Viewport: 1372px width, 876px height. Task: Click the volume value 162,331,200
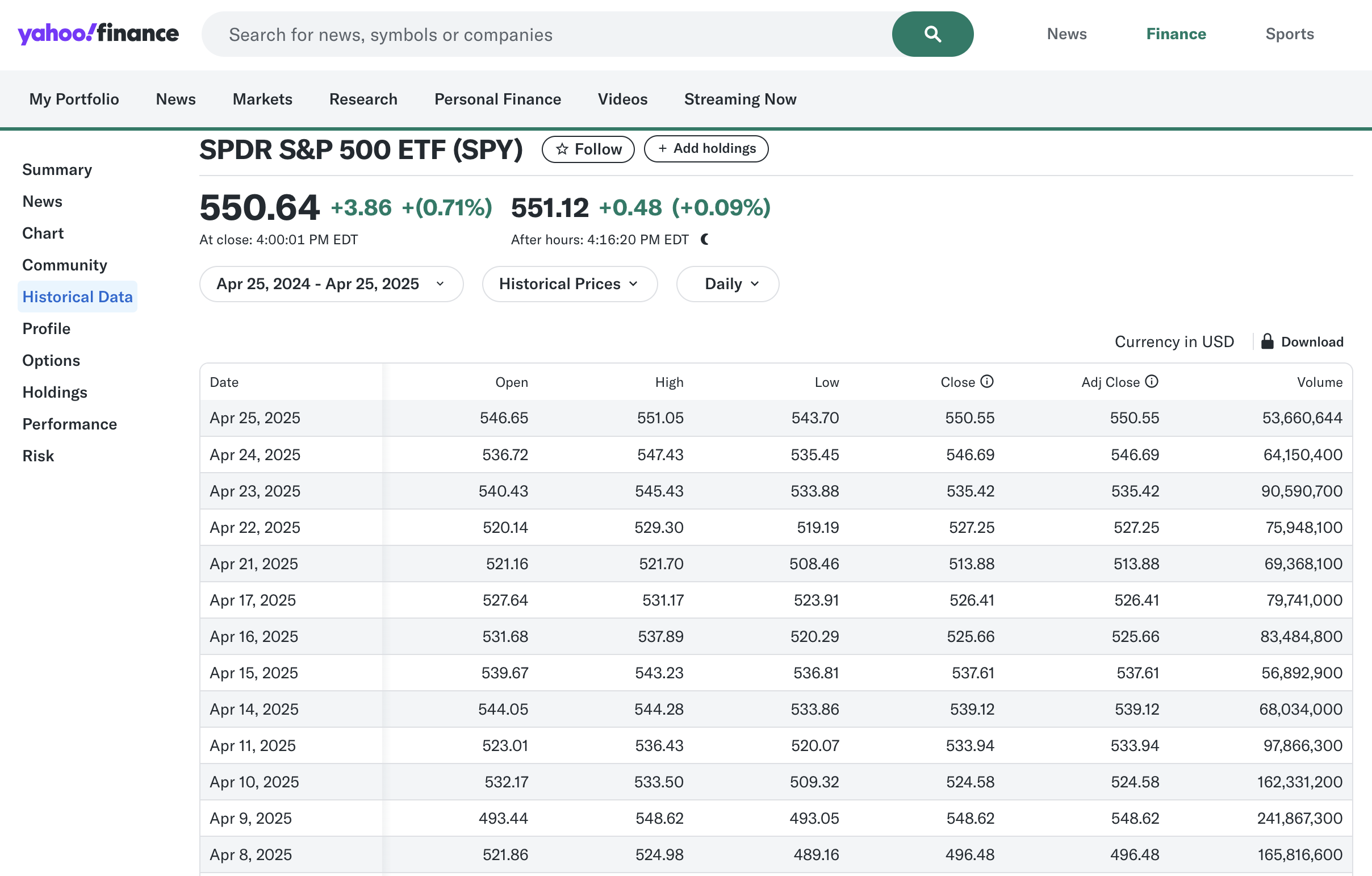[1300, 782]
